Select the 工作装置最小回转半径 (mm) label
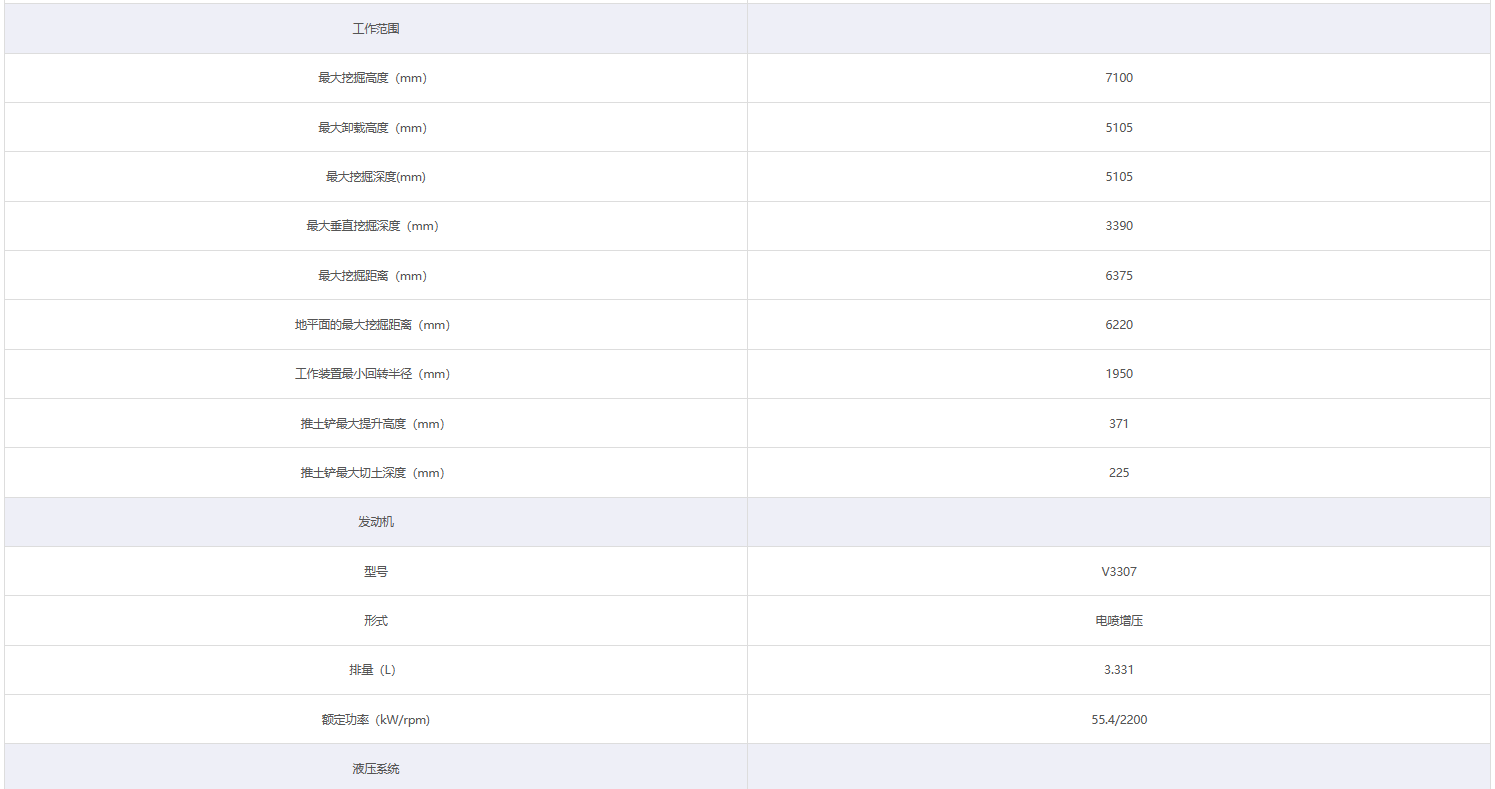 pyautogui.click(x=372, y=374)
